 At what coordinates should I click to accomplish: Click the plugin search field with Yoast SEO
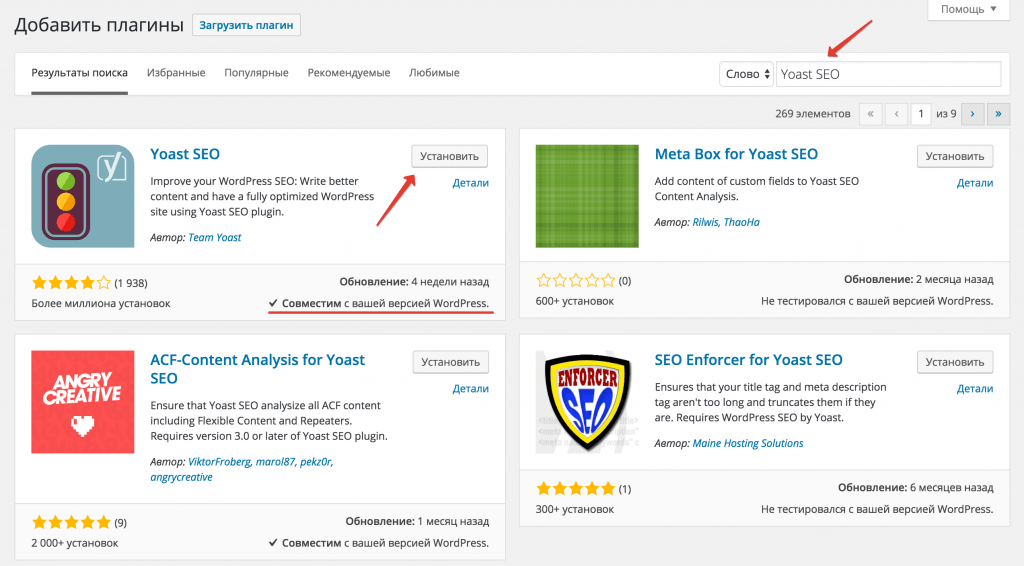tap(888, 74)
